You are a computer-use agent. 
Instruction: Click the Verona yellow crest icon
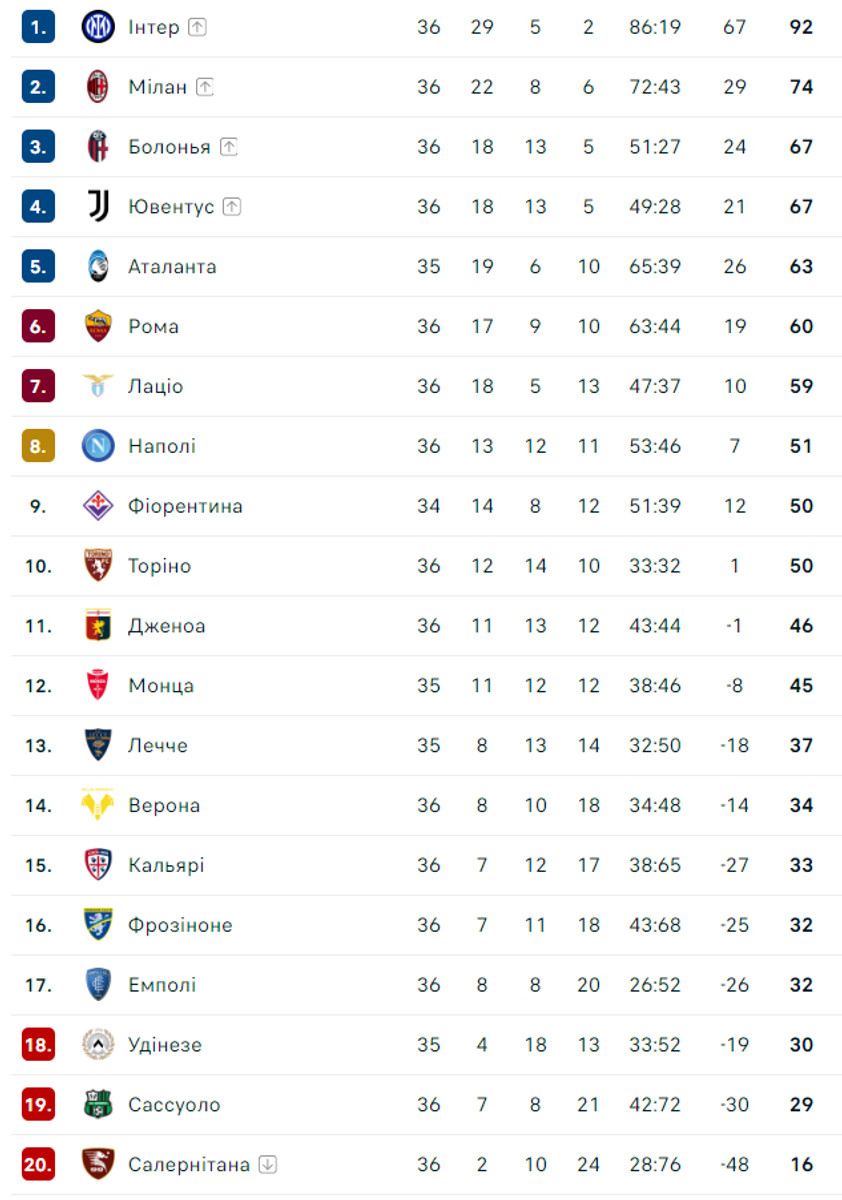pyautogui.click(x=98, y=805)
